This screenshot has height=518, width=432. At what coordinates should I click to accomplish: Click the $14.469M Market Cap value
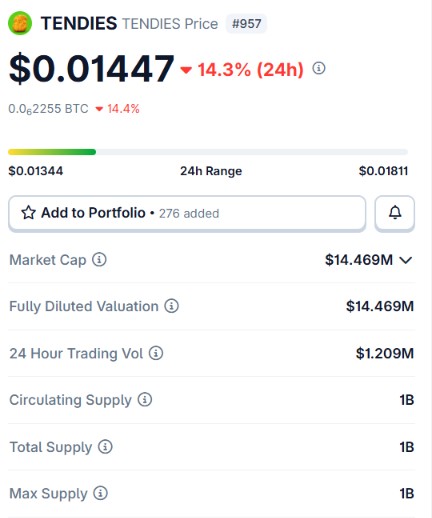359,260
